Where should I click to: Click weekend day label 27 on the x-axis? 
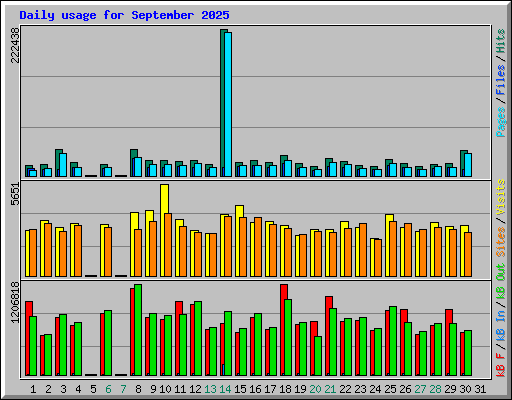(x=420, y=389)
